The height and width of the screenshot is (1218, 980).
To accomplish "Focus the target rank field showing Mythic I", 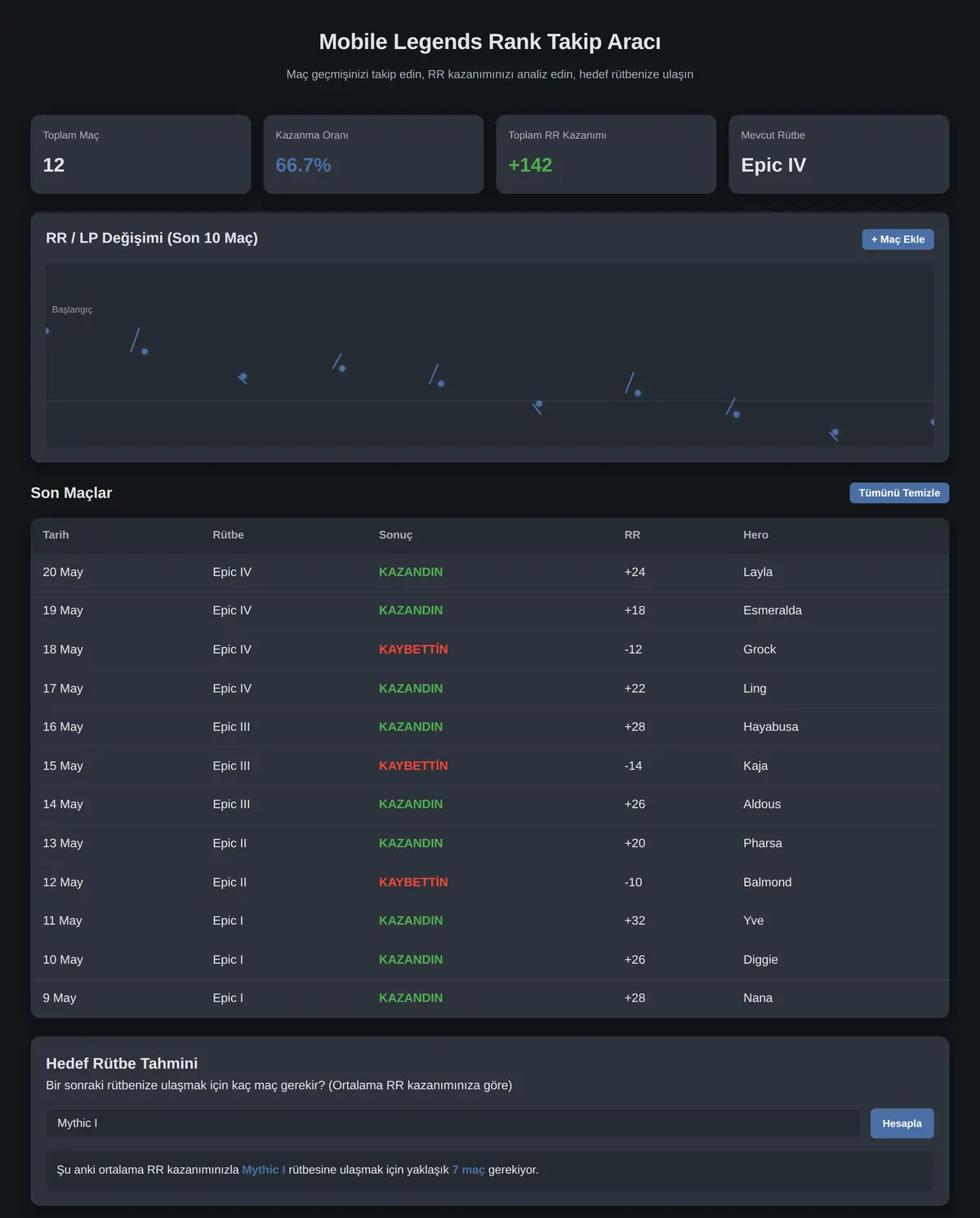I will (x=453, y=1123).
